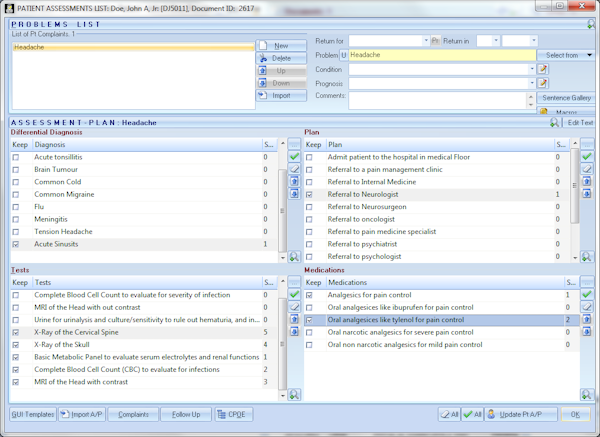600x437 pixels.
Task: Open the ellipsis button above Diagnosis list
Action: 294,144
